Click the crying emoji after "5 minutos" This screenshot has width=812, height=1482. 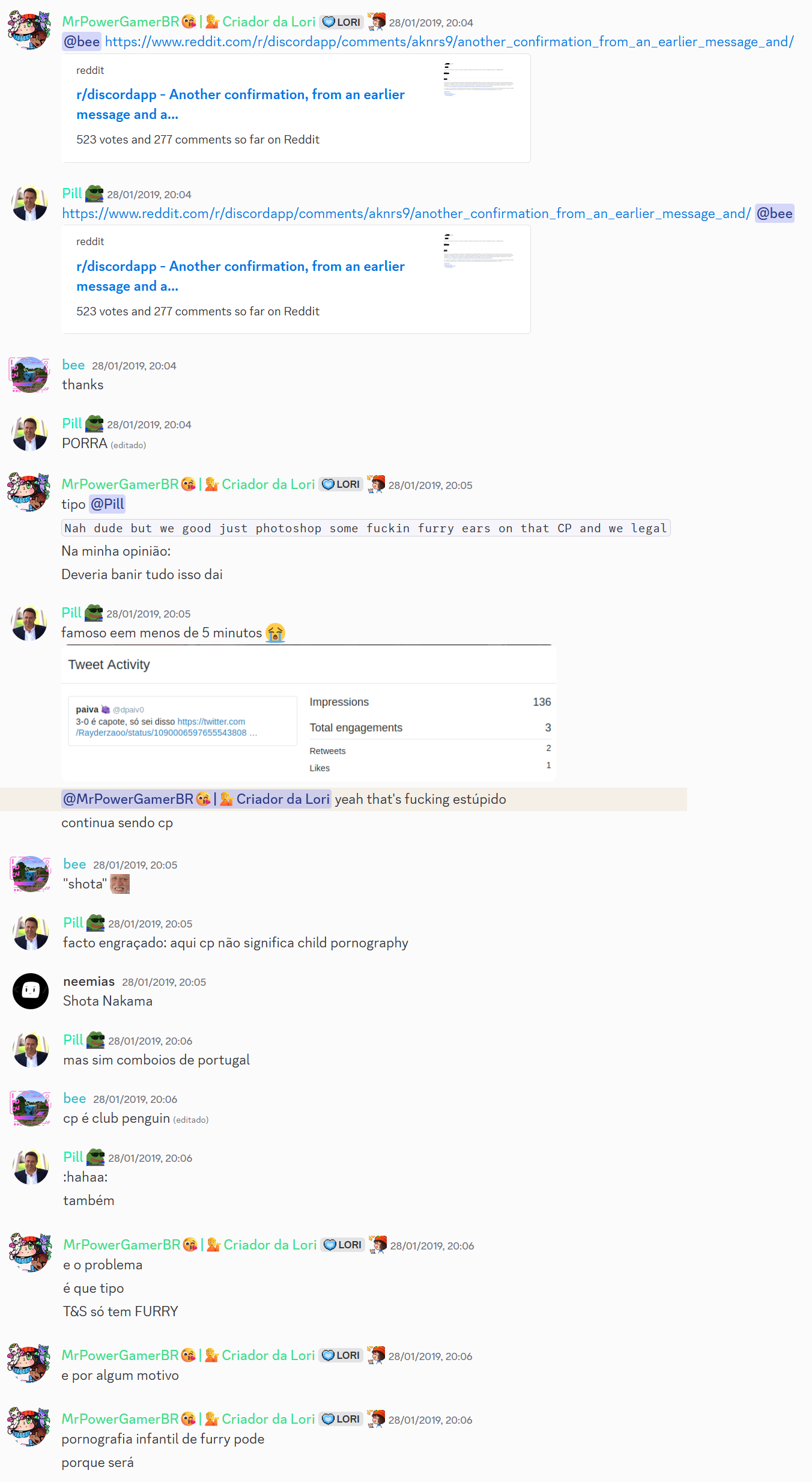pyautogui.click(x=275, y=633)
